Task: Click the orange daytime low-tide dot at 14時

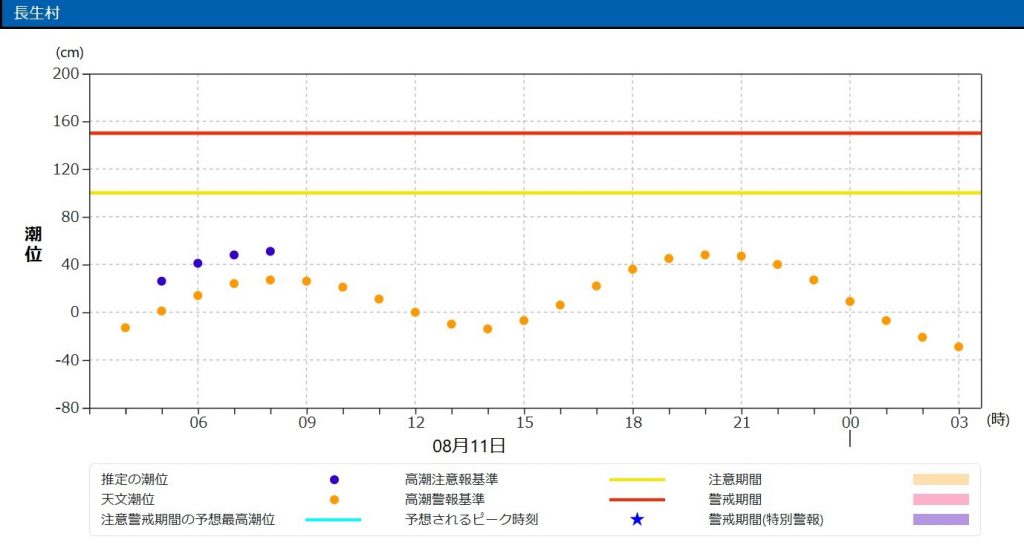Action: coord(487,329)
